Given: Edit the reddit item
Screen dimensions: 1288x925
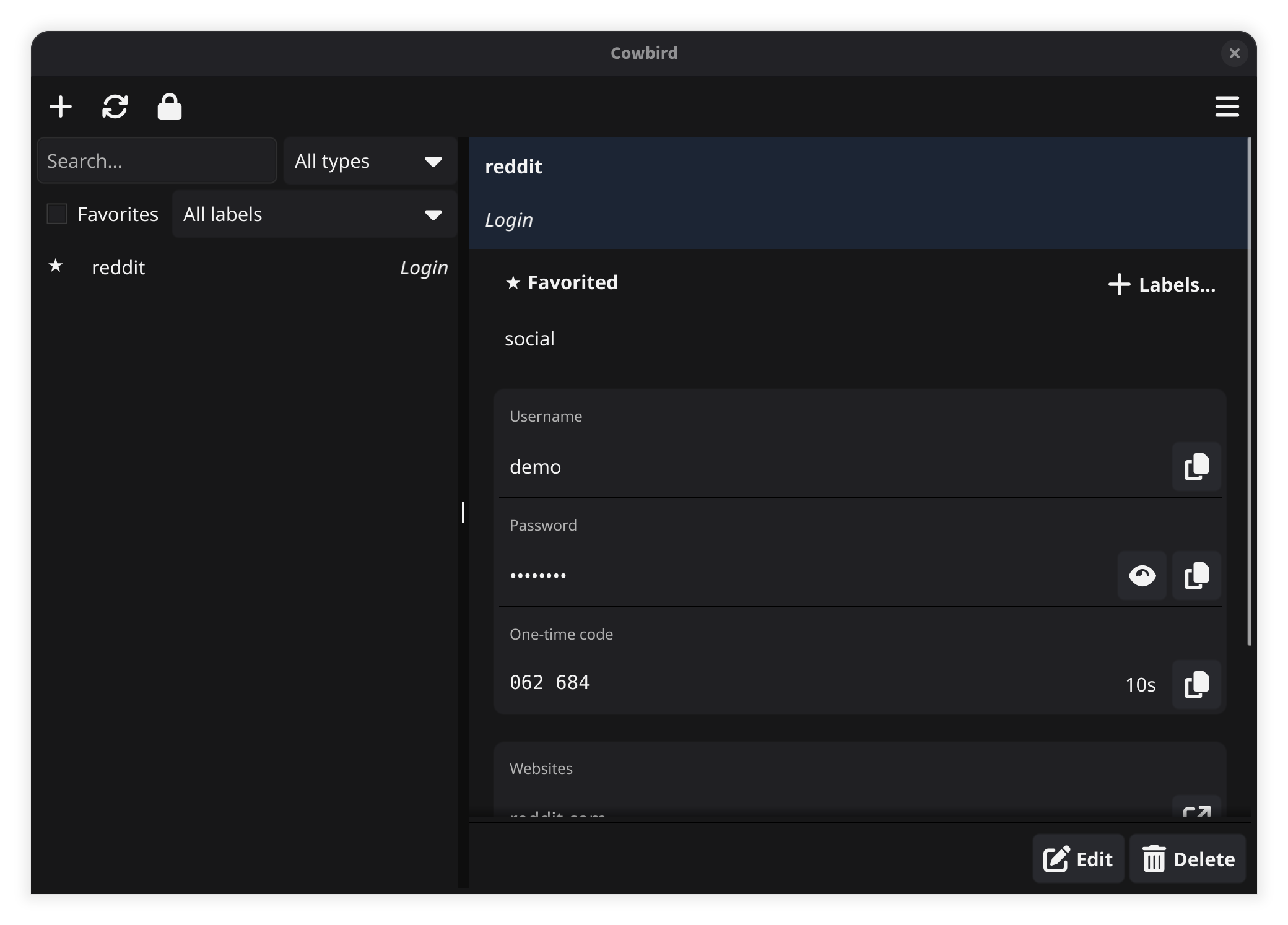Looking at the screenshot, I should [x=1078, y=859].
